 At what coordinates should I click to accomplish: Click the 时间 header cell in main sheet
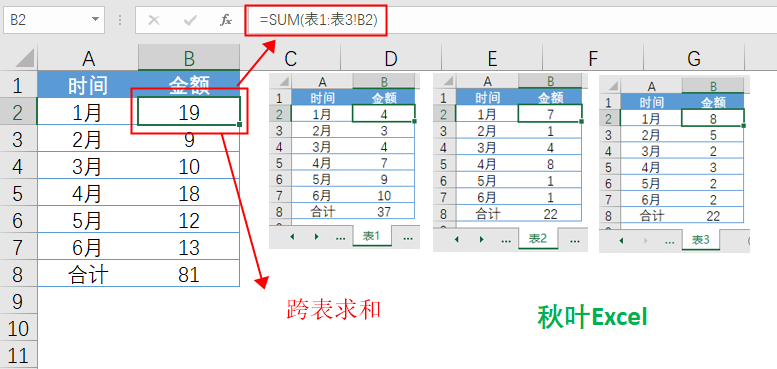click(x=88, y=85)
